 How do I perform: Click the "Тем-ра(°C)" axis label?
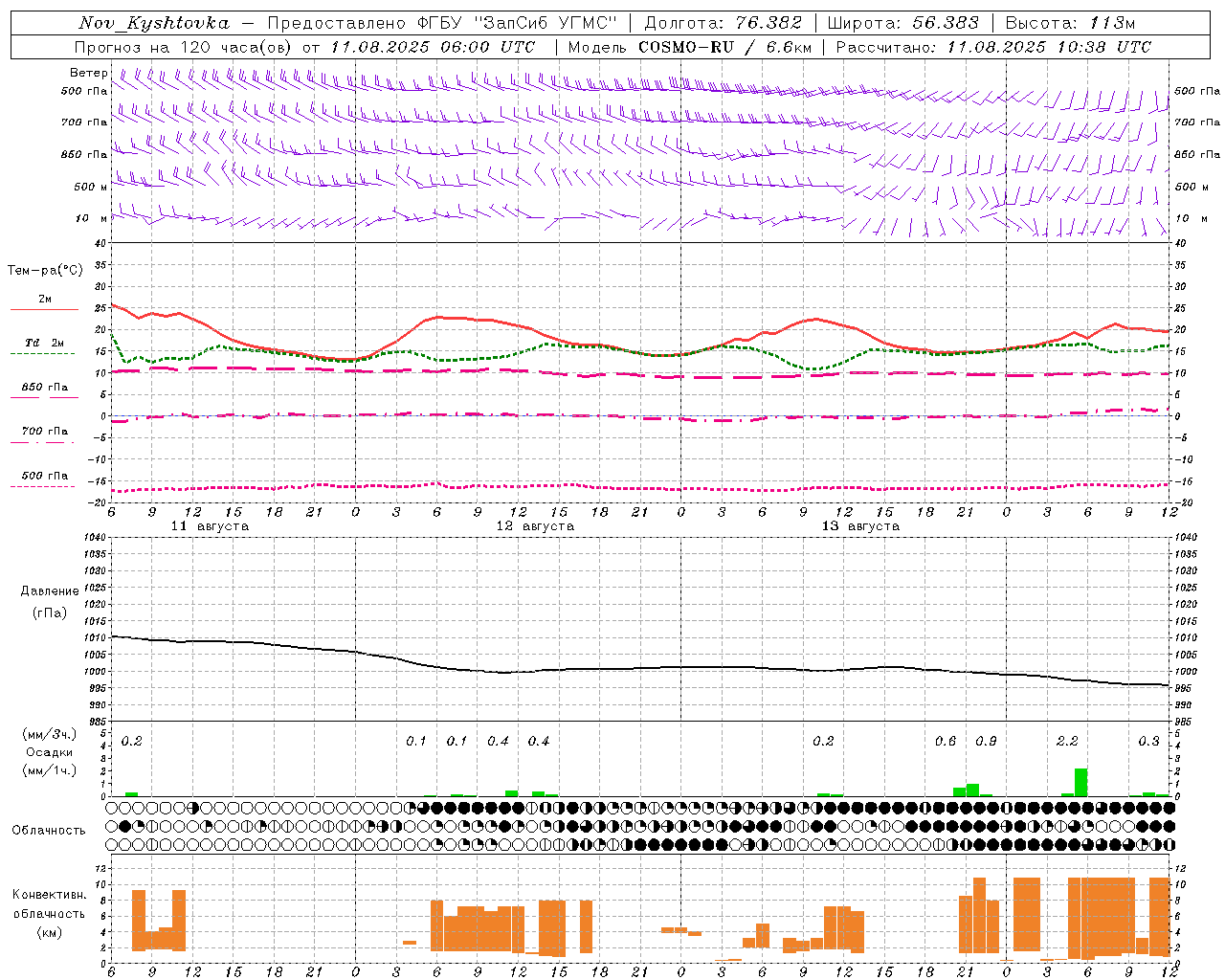[45, 271]
